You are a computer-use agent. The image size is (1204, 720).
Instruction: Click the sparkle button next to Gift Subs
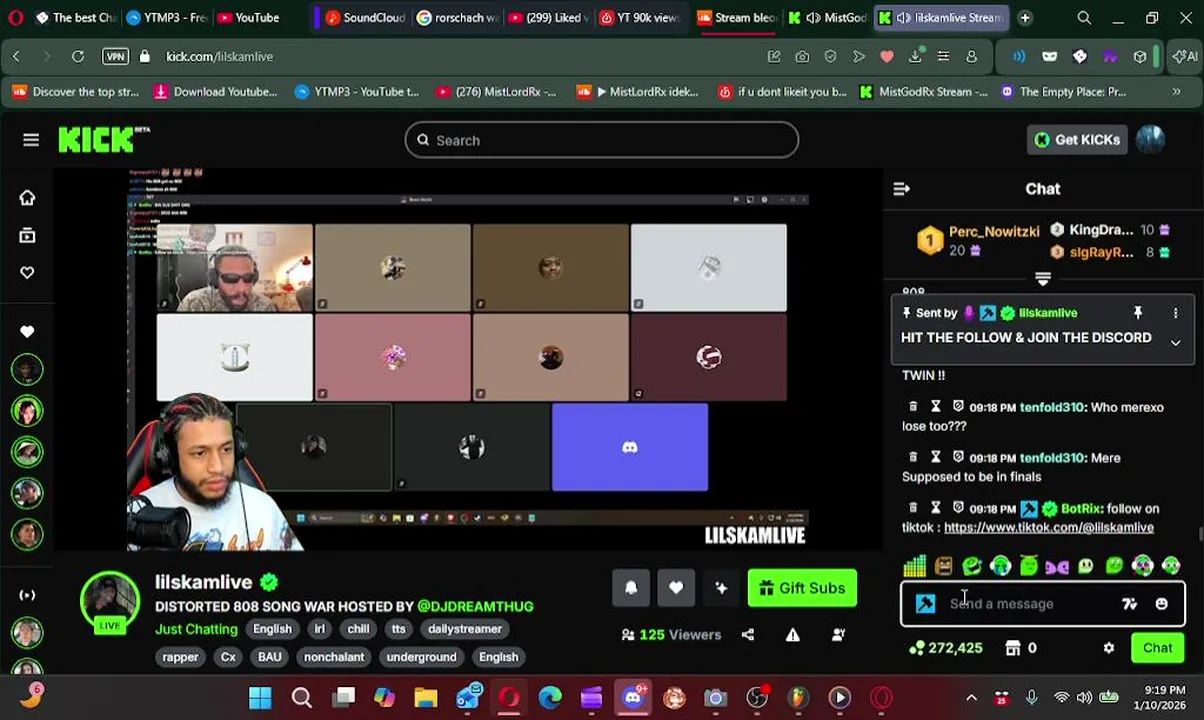point(721,588)
